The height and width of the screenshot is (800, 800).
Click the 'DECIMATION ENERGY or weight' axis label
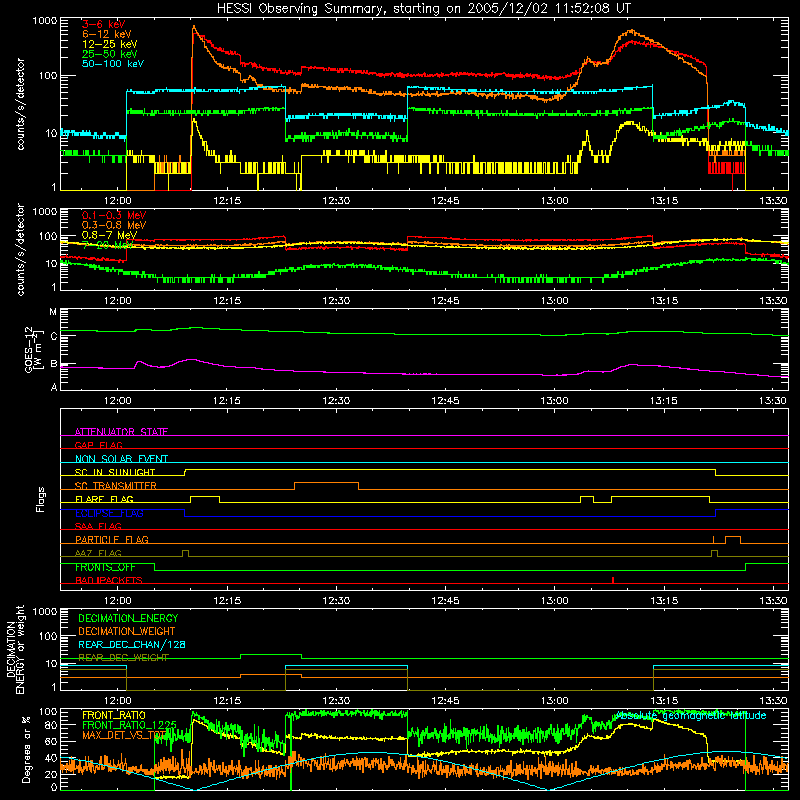[x=15, y=649]
